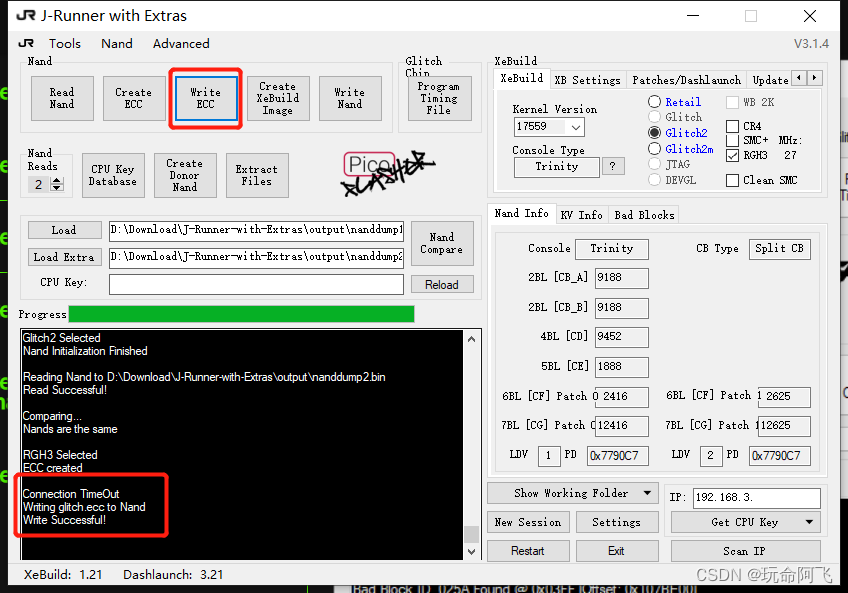Switch to the Nand Info tab
848x593 pixels.
(x=521, y=214)
